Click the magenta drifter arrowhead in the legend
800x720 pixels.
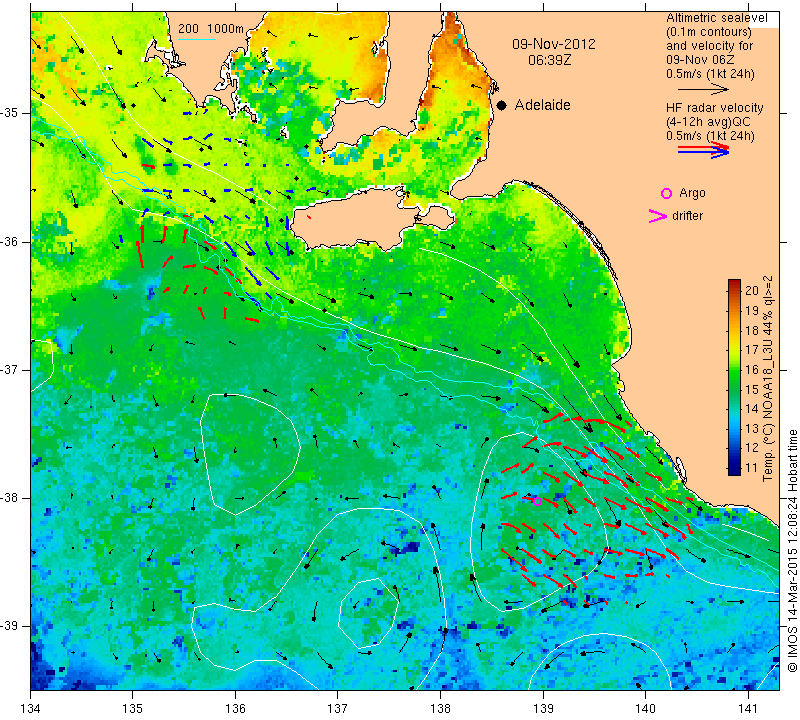point(658,216)
